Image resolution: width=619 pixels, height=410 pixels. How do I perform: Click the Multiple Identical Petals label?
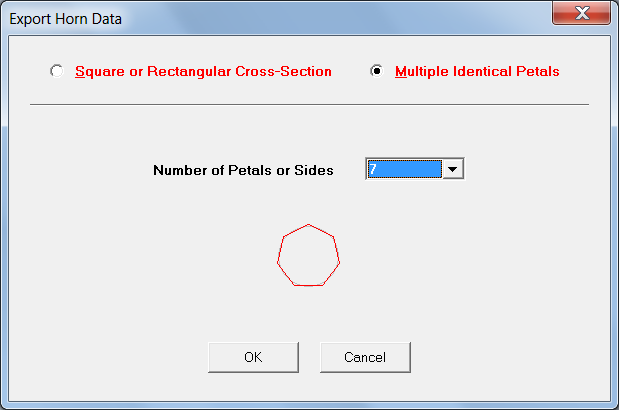click(477, 71)
